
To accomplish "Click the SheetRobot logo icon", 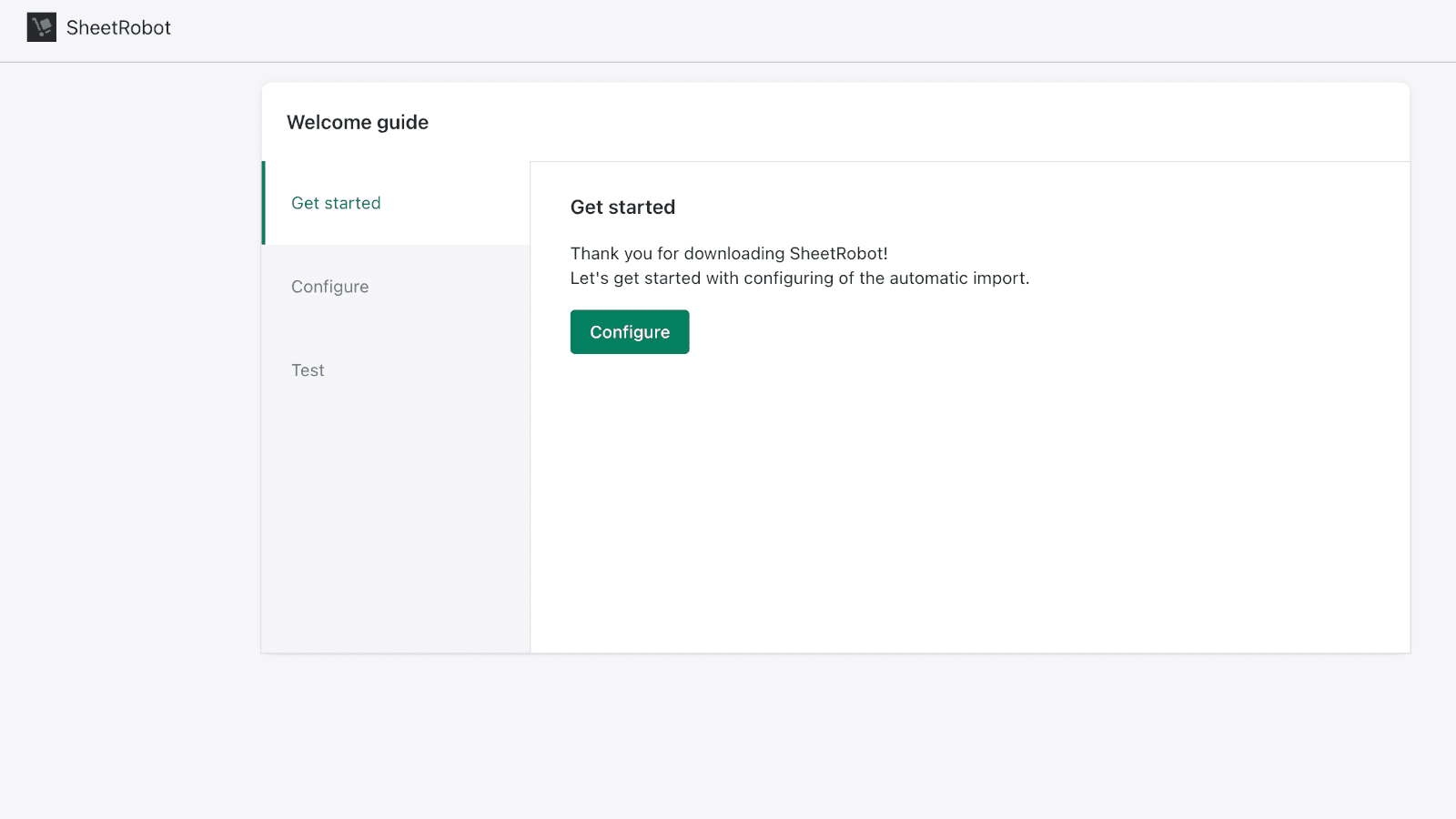I will [x=41, y=27].
